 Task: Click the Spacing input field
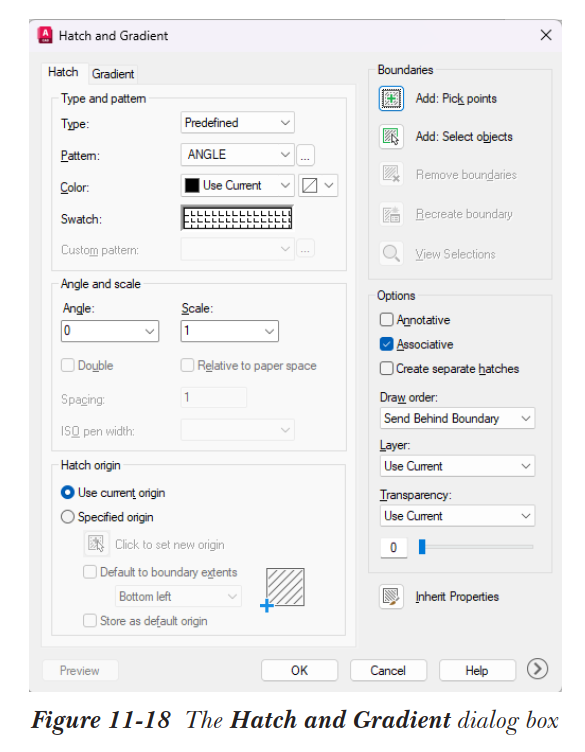(x=214, y=398)
